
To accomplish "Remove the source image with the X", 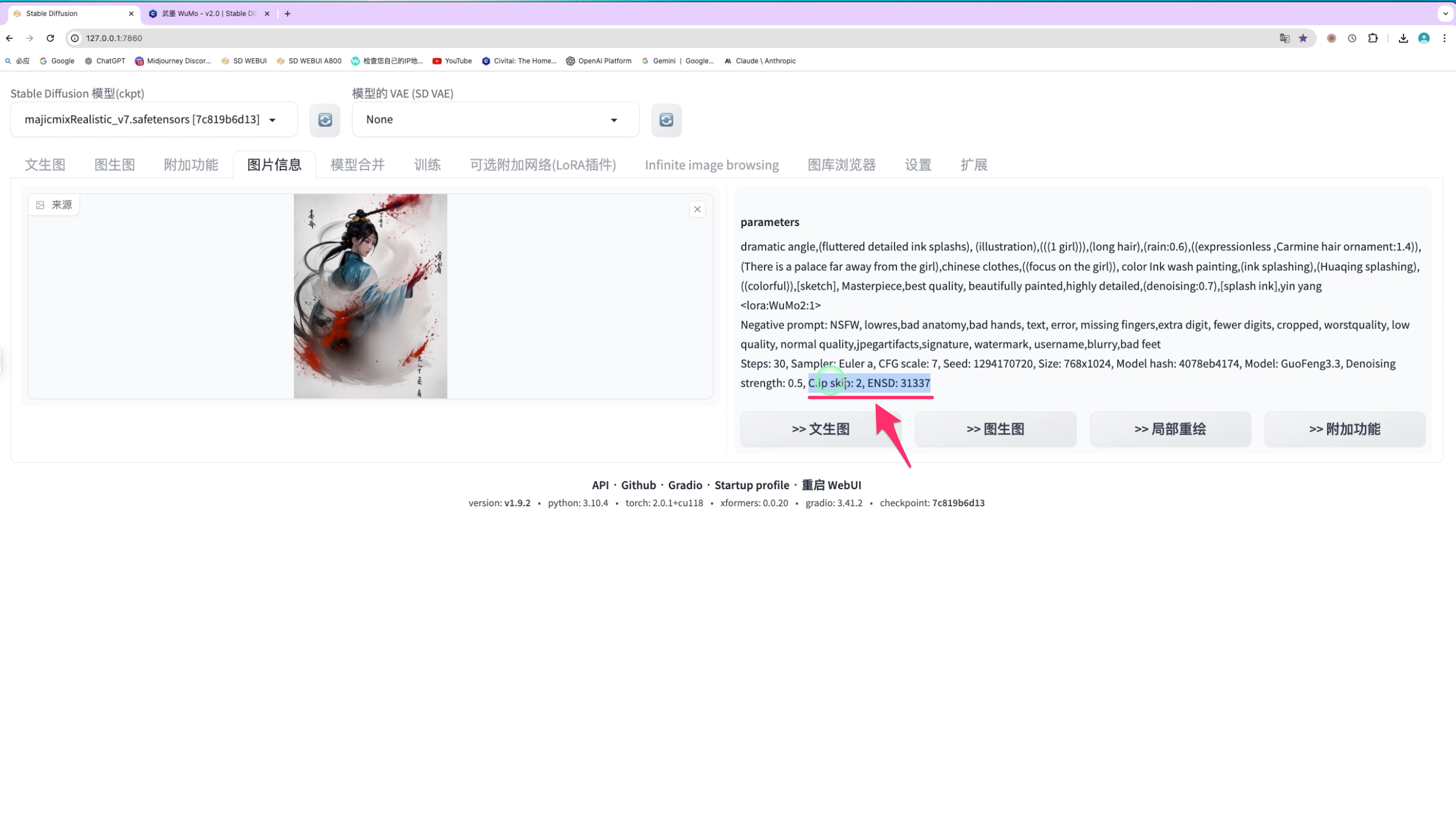I will 698,209.
